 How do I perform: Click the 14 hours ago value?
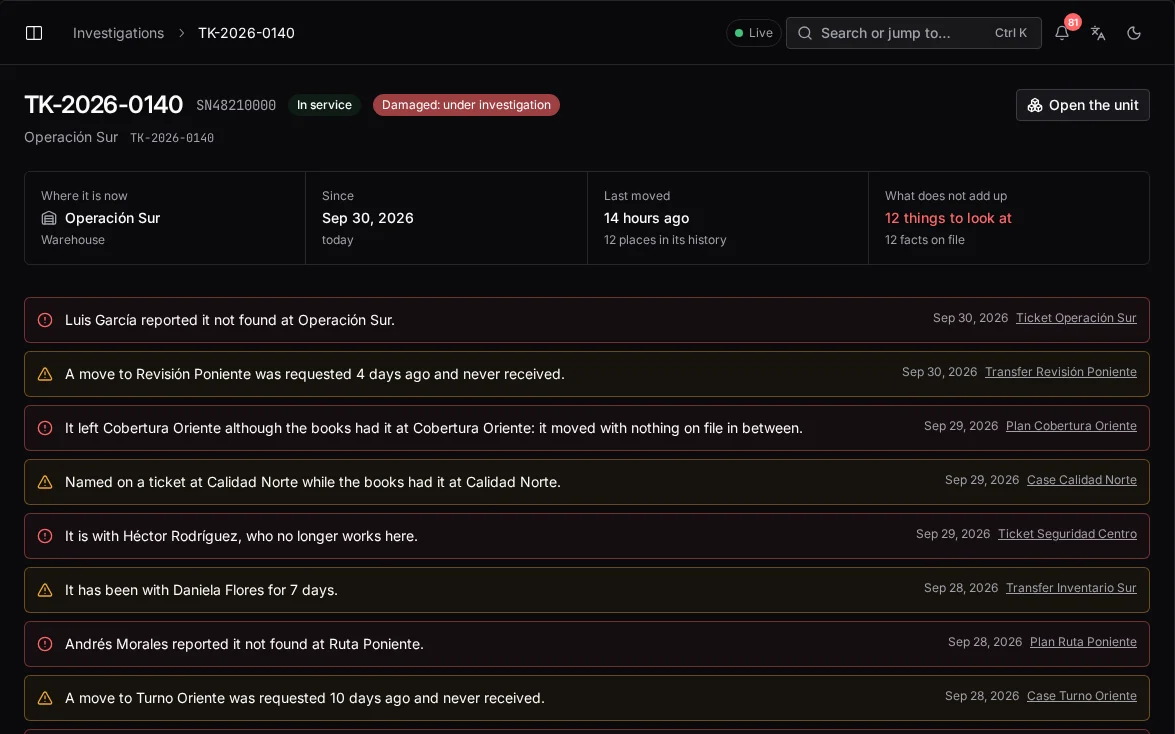(647, 218)
